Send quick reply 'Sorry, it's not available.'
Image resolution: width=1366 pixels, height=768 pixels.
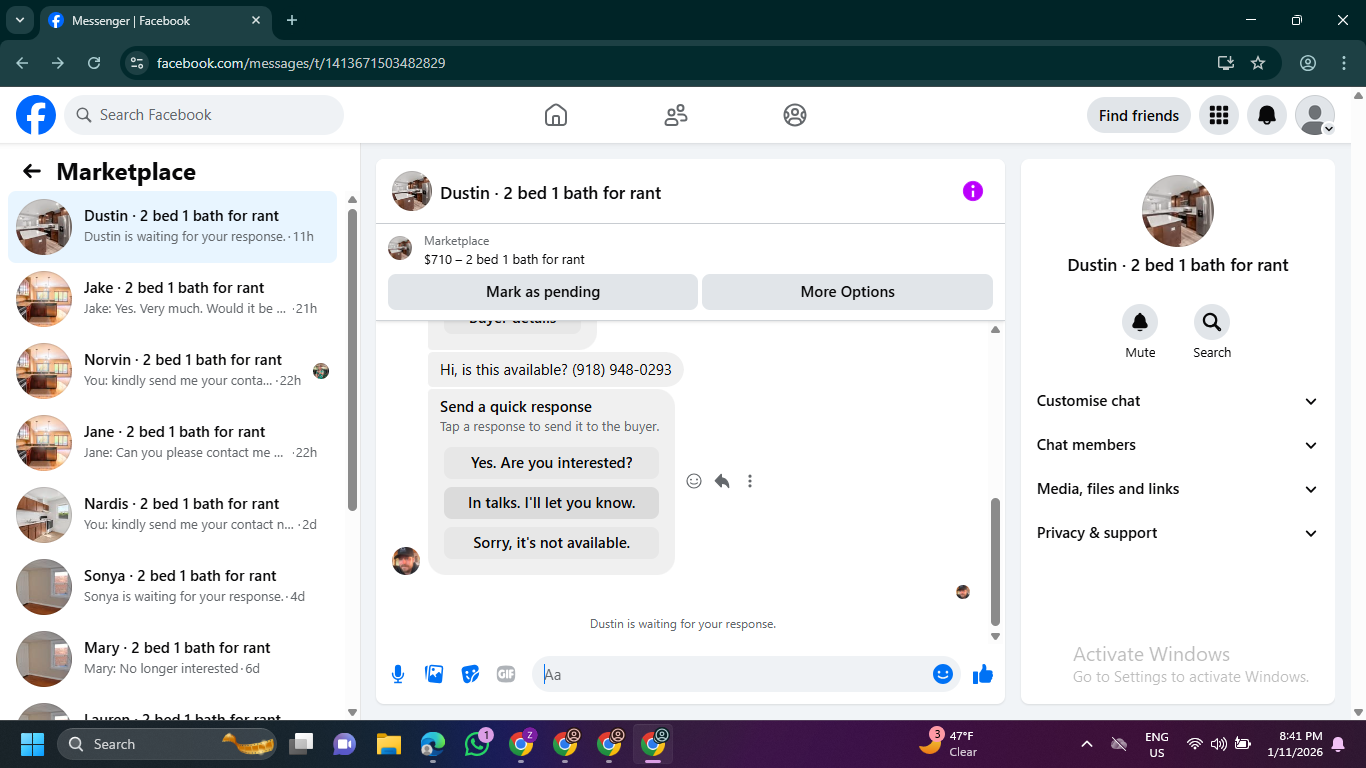(552, 543)
